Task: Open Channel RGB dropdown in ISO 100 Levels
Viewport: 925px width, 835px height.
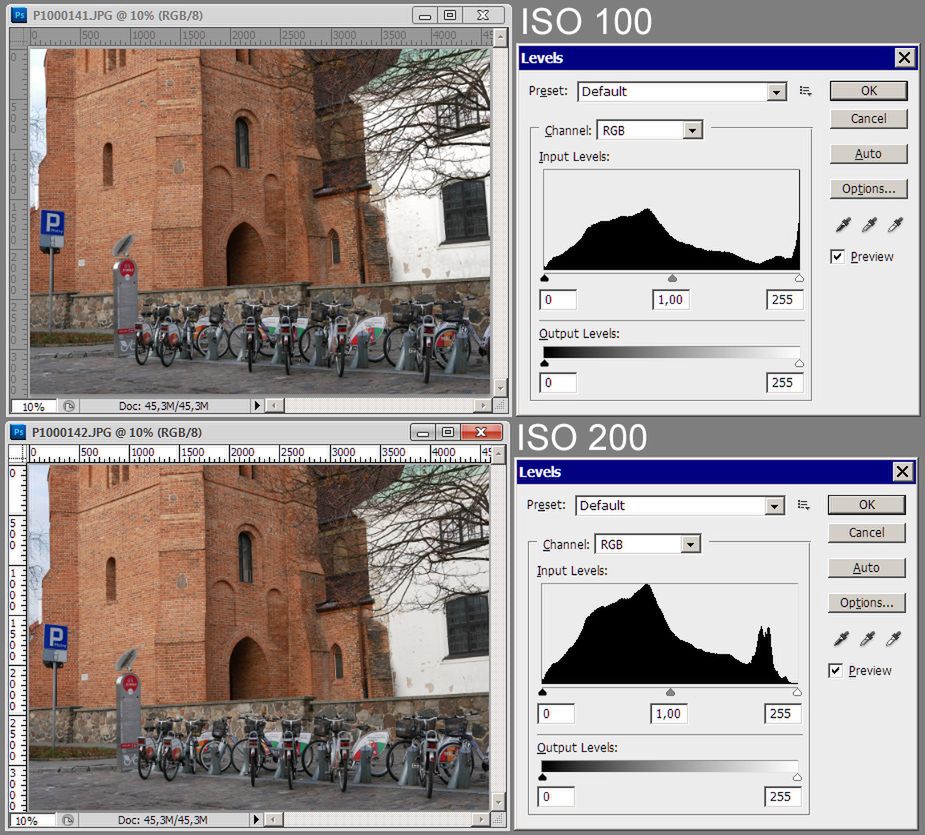Action: [x=693, y=130]
